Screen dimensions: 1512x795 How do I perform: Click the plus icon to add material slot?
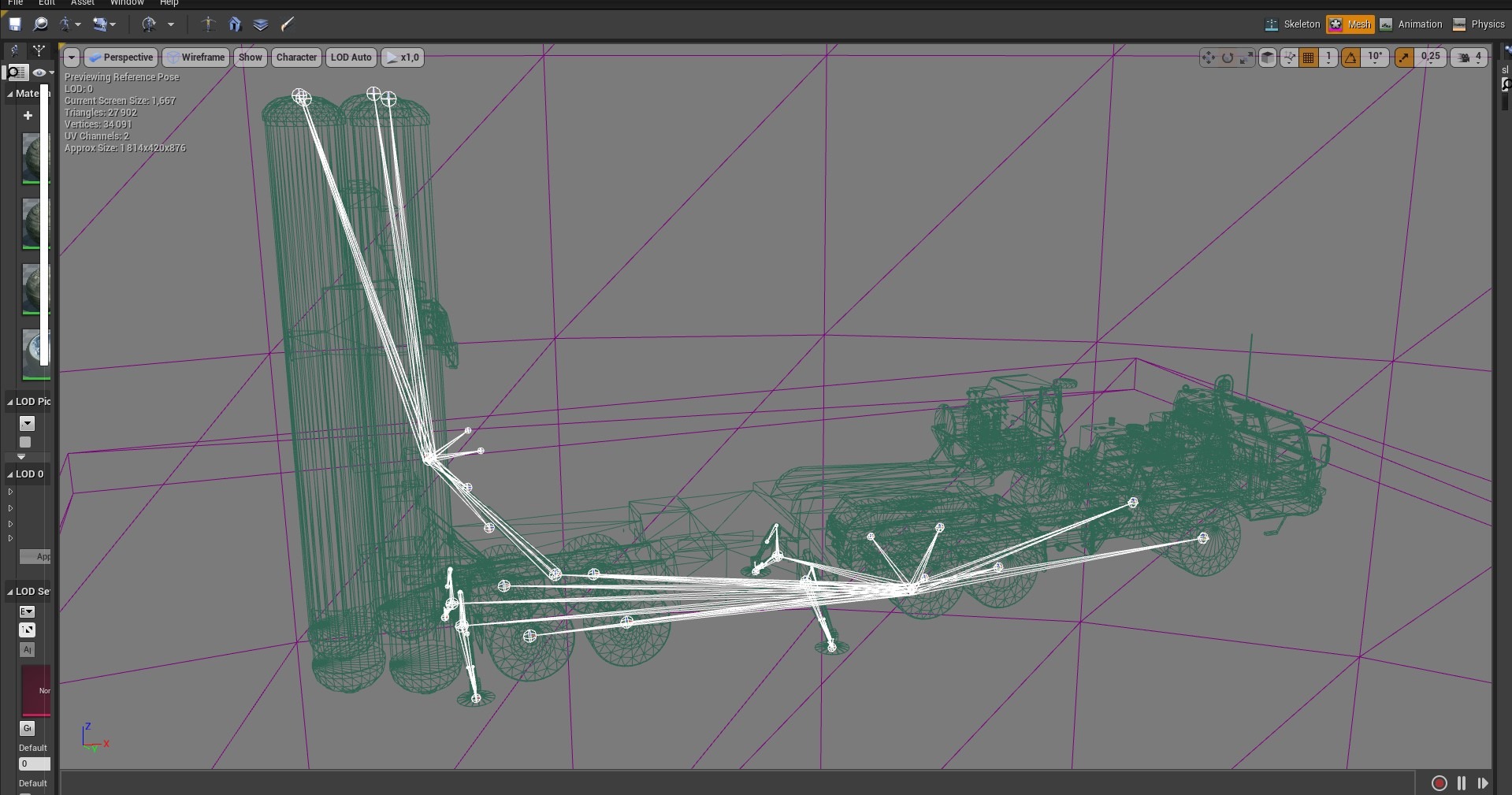tap(28, 116)
